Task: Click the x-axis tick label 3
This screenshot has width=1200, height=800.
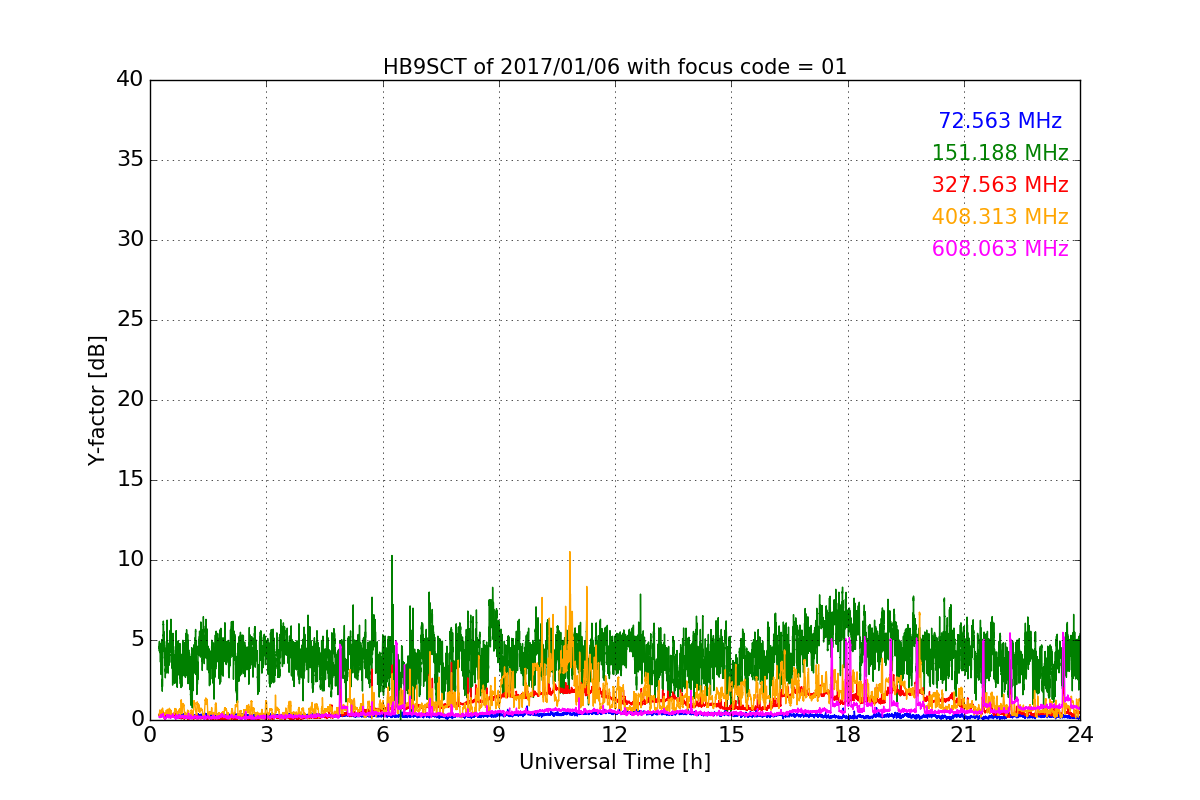Action: (x=266, y=735)
